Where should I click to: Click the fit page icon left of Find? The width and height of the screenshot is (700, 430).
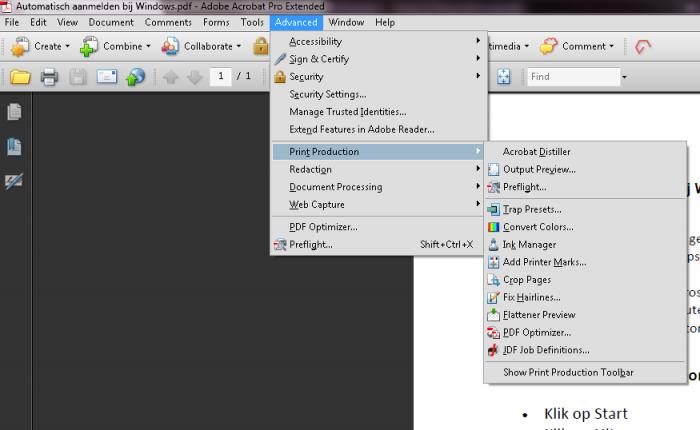click(x=504, y=77)
